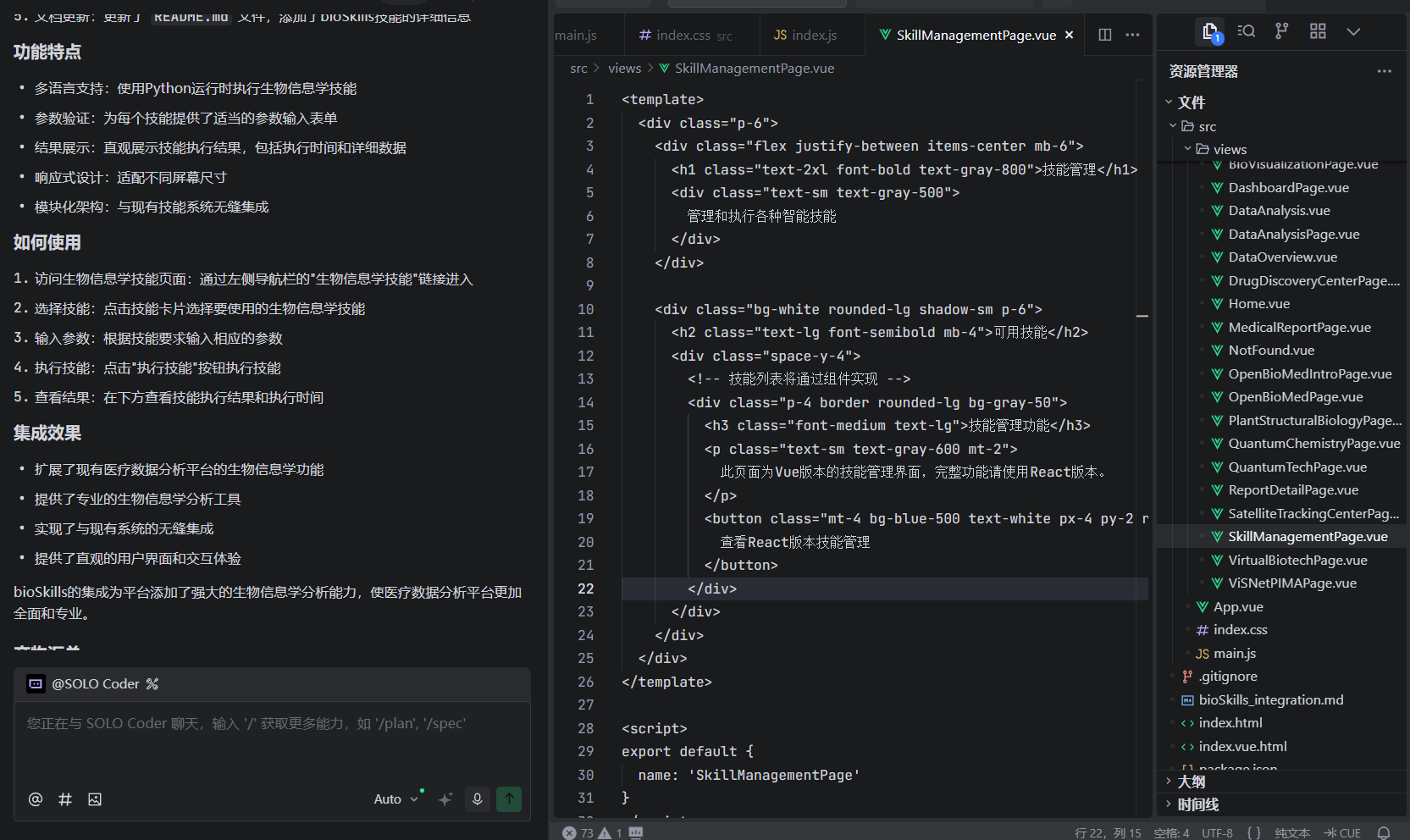Open MedicalReportPage.vue file
The width and height of the screenshot is (1410, 840).
(x=1299, y=327)
